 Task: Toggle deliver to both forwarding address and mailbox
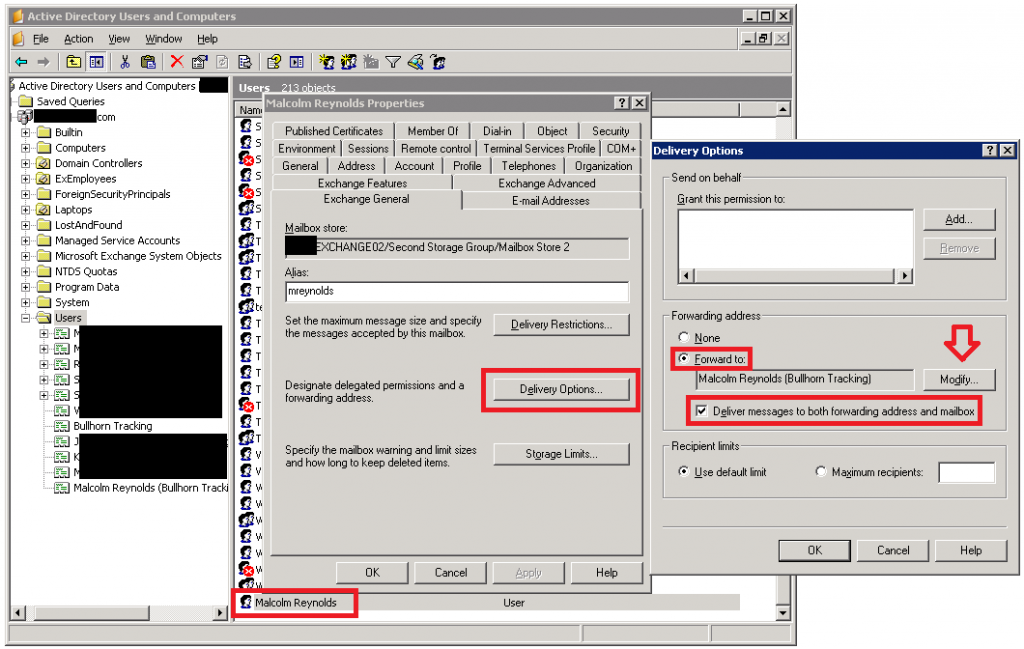[x=701, y=410]
